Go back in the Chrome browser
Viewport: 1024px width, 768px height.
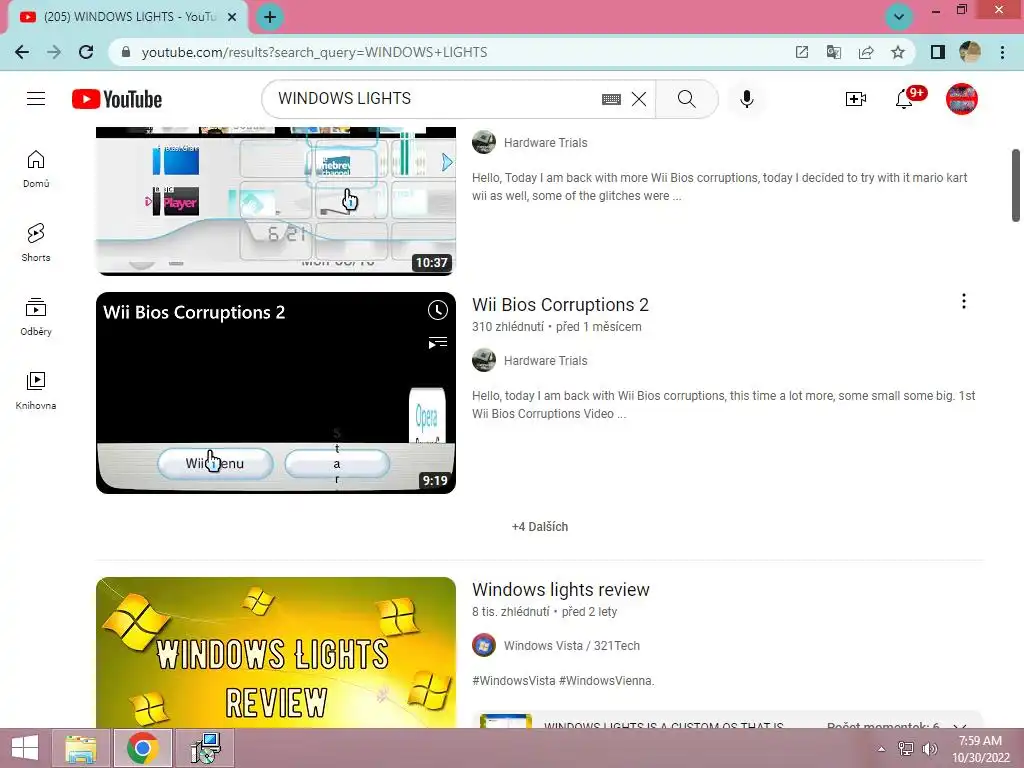(22, 52)
